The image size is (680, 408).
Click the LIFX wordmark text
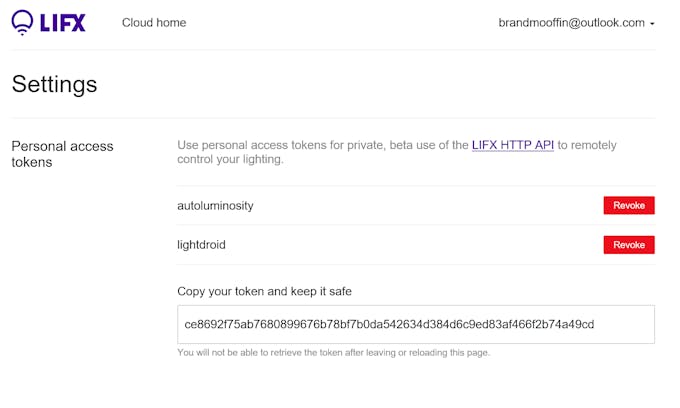[x=63, y=22]
